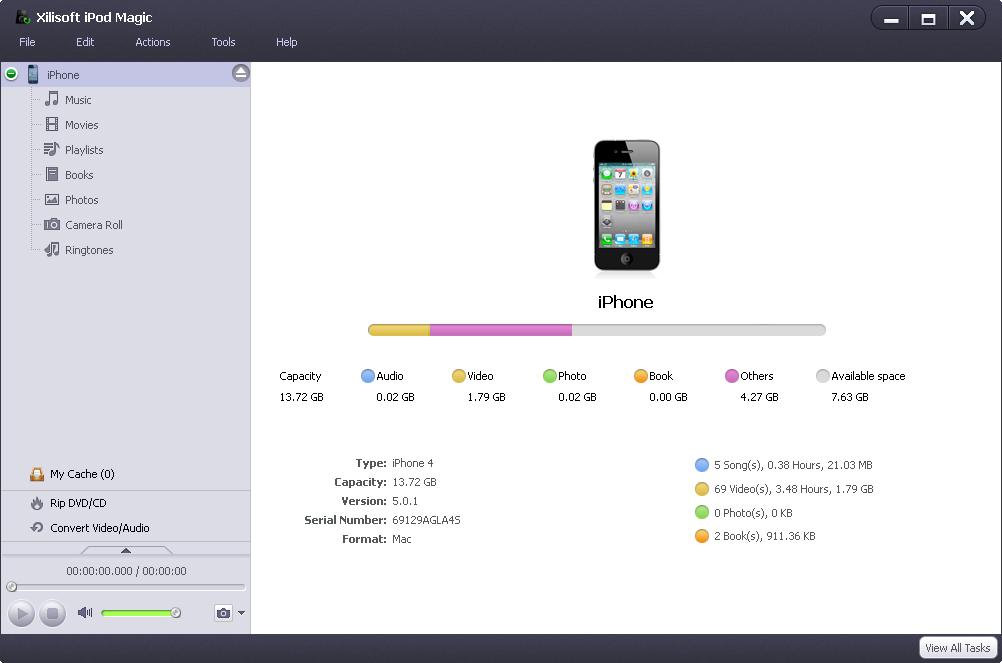Open the Edit menu
This screenshot has height=663, width=1002.
coord(85,42)
